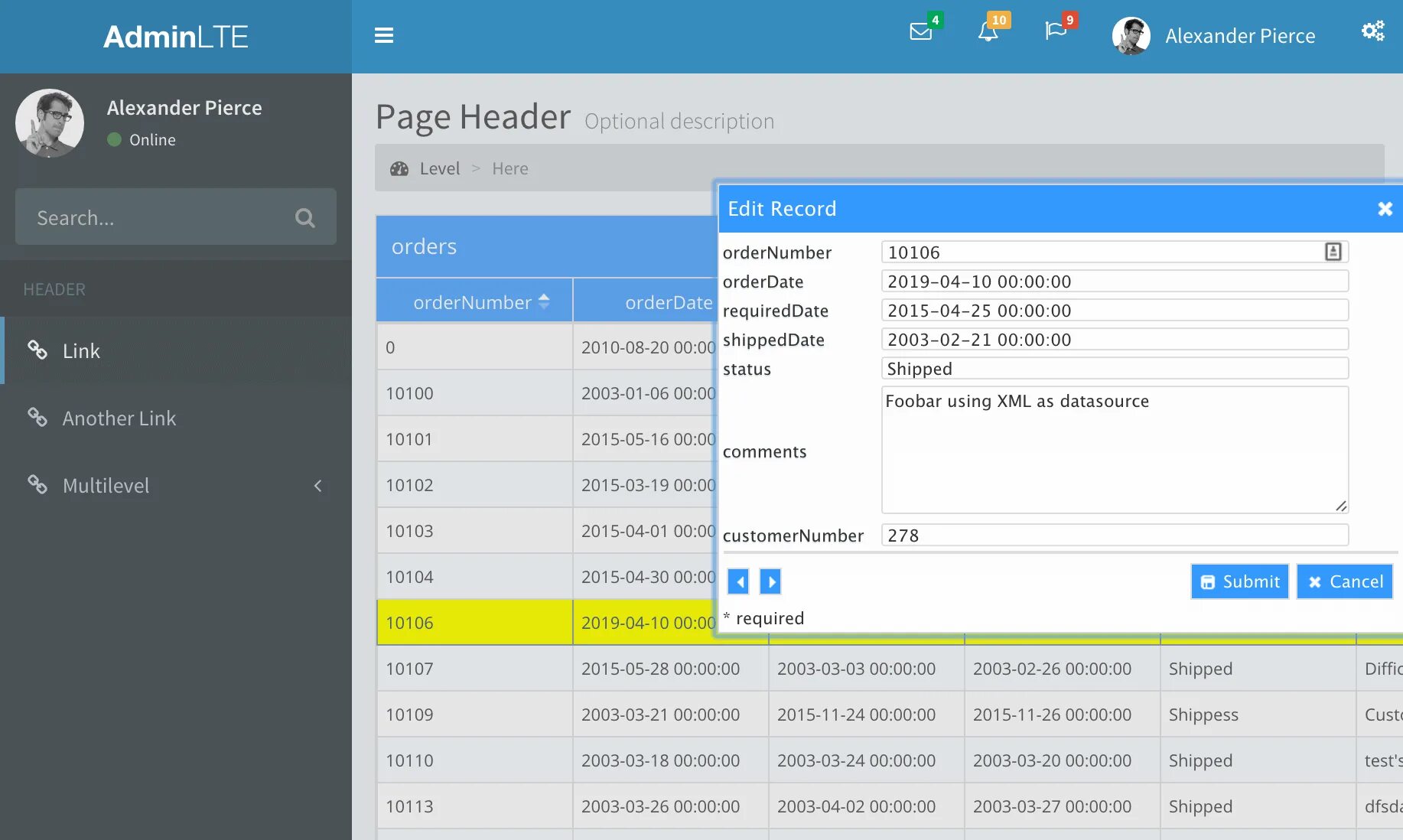Click the Level breadcrumb link
The height and width of the screenshot is (840, 1403).
pos(439,168)
